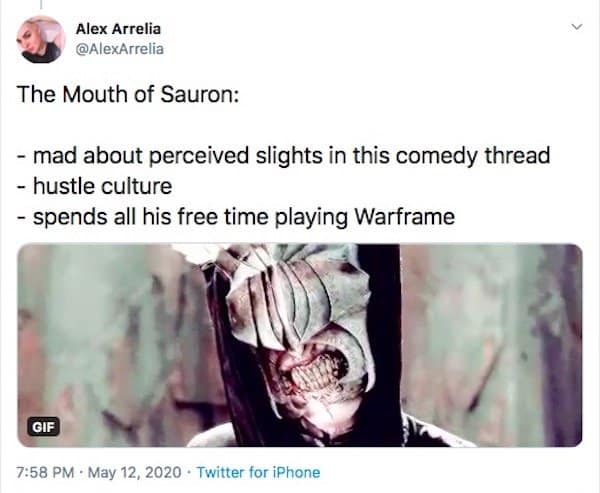Screen dimensions: 600x493
Task: Click the 'spends all his free time' line
Action: (x=236, y=217)
